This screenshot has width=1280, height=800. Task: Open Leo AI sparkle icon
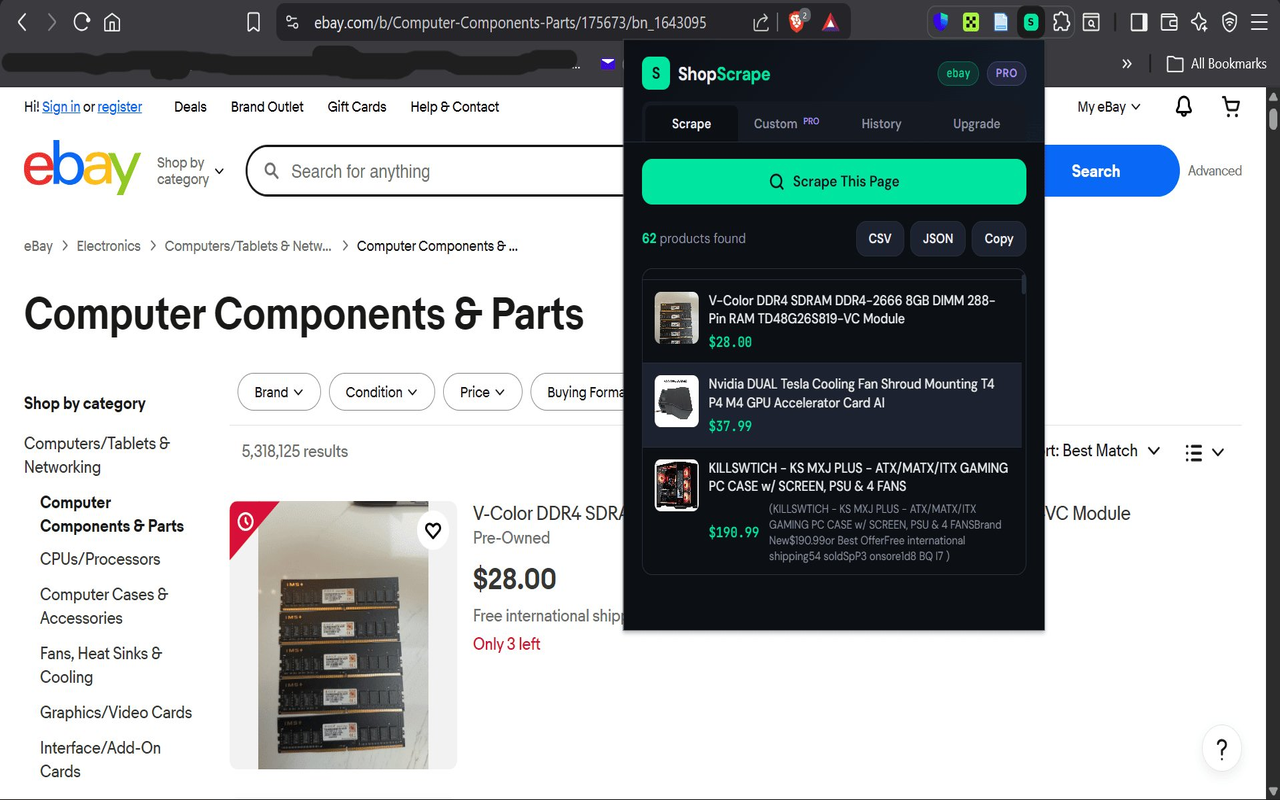click(1199, 22)
